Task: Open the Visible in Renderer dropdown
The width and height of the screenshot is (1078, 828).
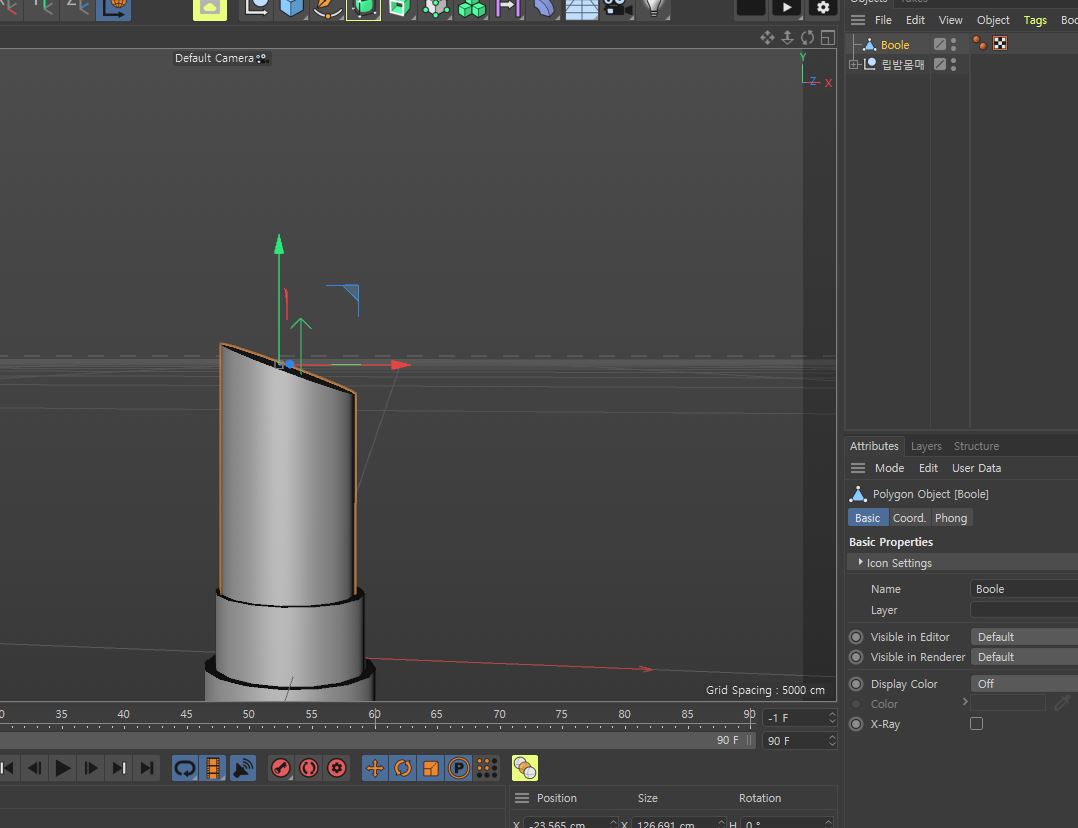Action: click(1024, 657)
